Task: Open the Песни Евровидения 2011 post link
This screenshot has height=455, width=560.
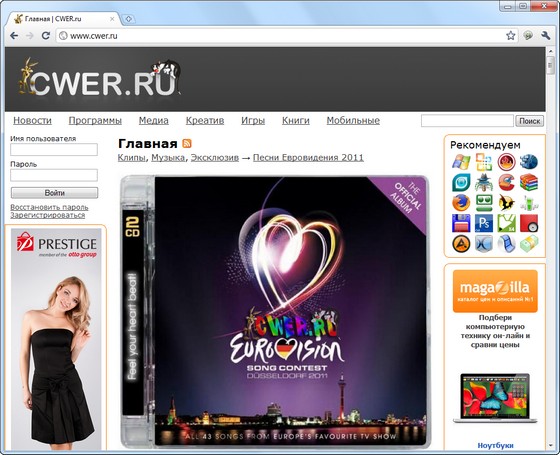Action: 308,158
